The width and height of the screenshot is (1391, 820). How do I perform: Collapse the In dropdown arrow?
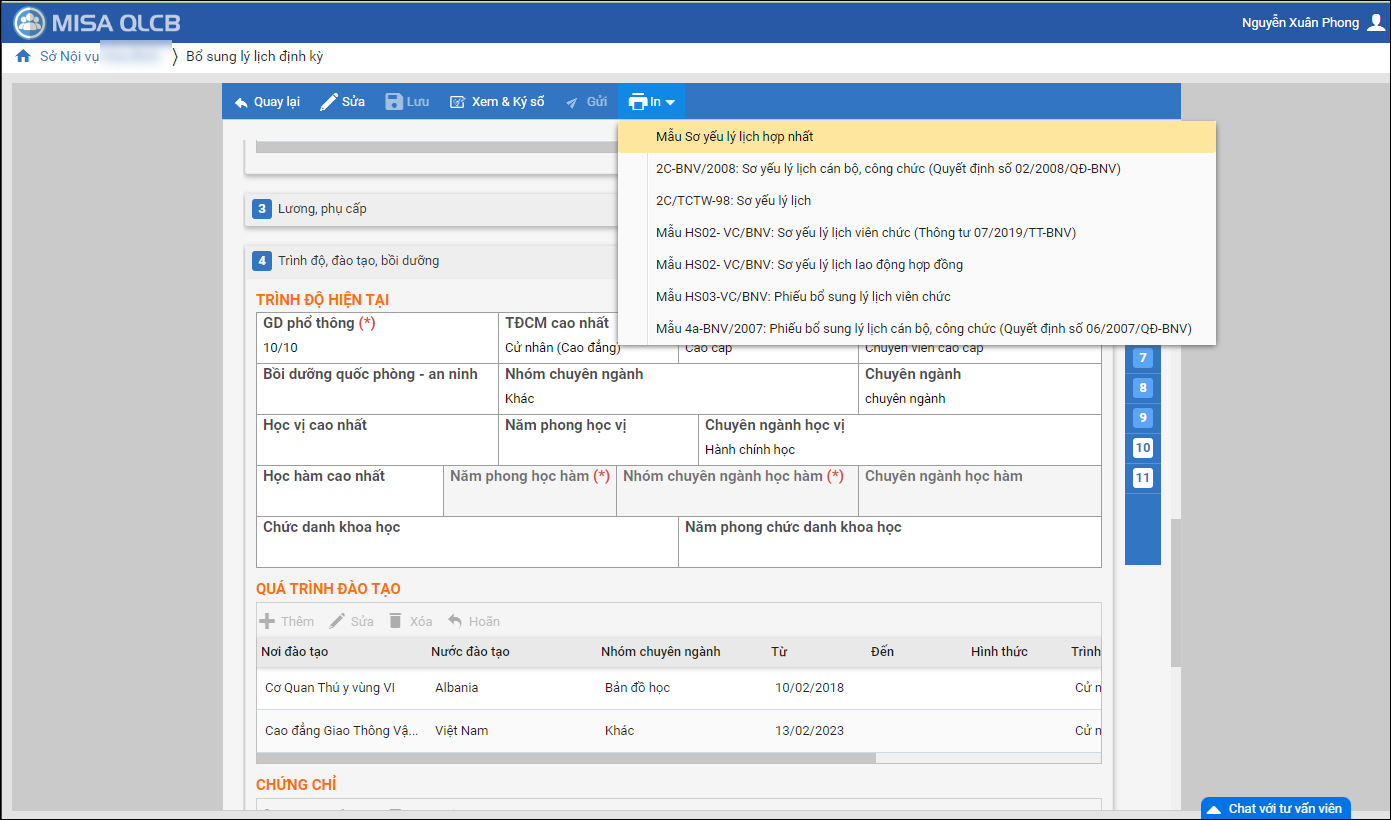[x=670, y=102]
